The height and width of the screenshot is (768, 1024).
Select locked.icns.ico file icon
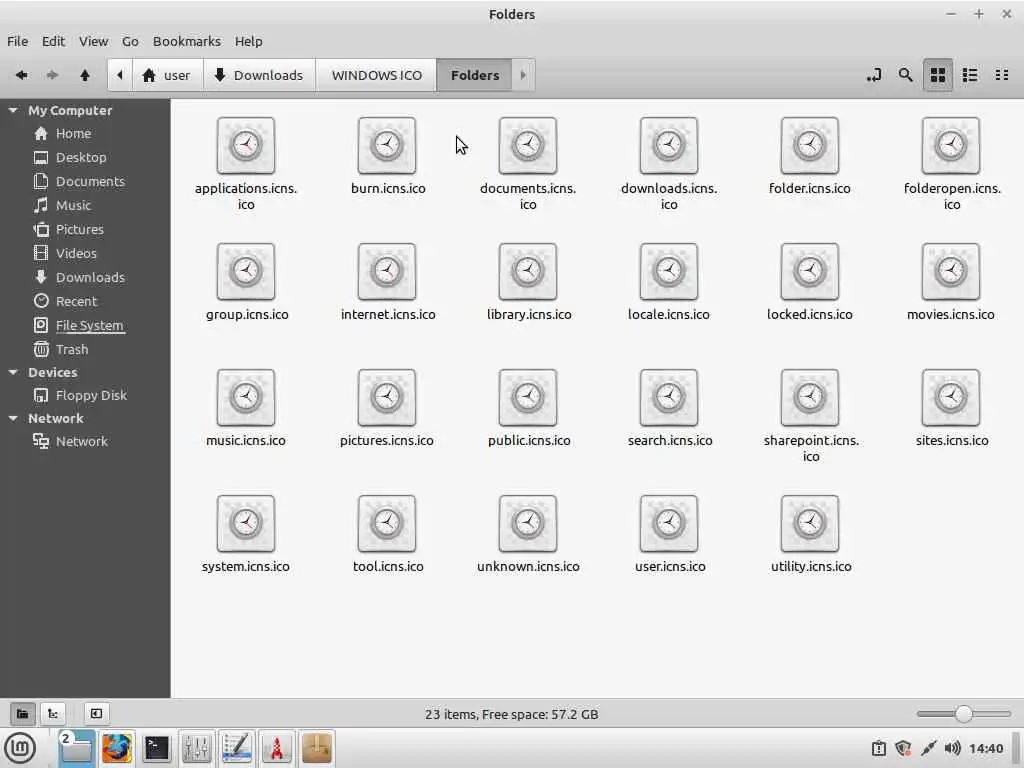[x=810, y=271]
